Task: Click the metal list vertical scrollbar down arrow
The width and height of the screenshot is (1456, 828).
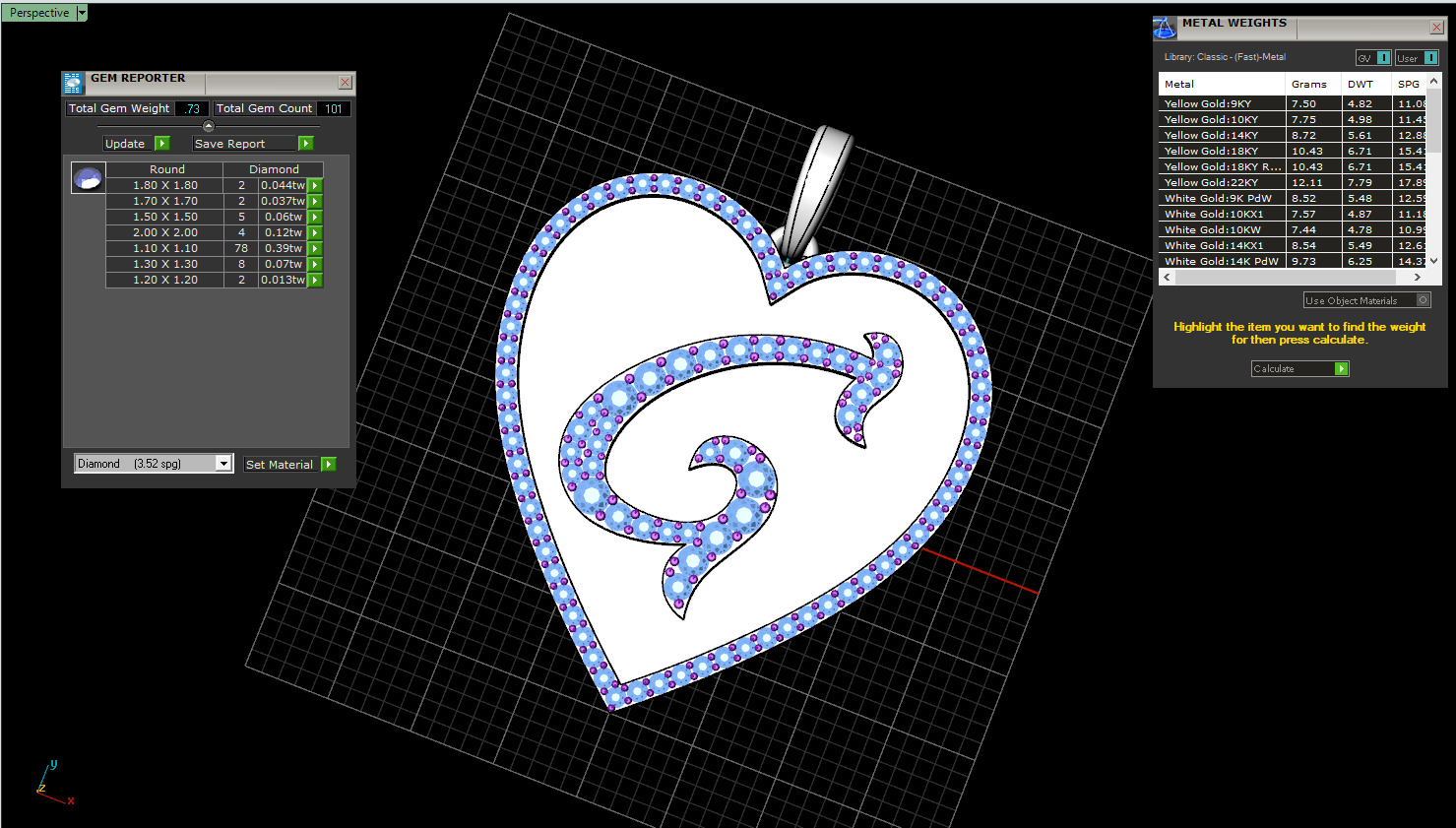Action: click(x=1433, y=261)
